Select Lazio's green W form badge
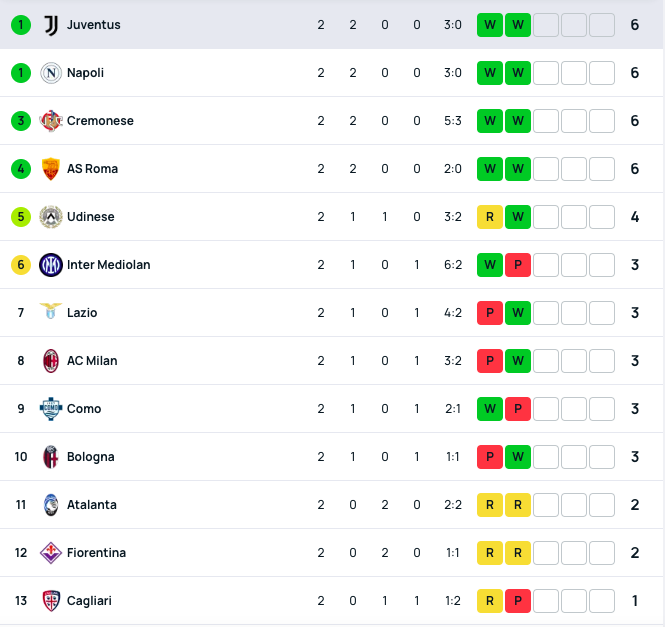The height and width of the screenshot is (627, 665). pyautogui.click(x=518, y=313)
